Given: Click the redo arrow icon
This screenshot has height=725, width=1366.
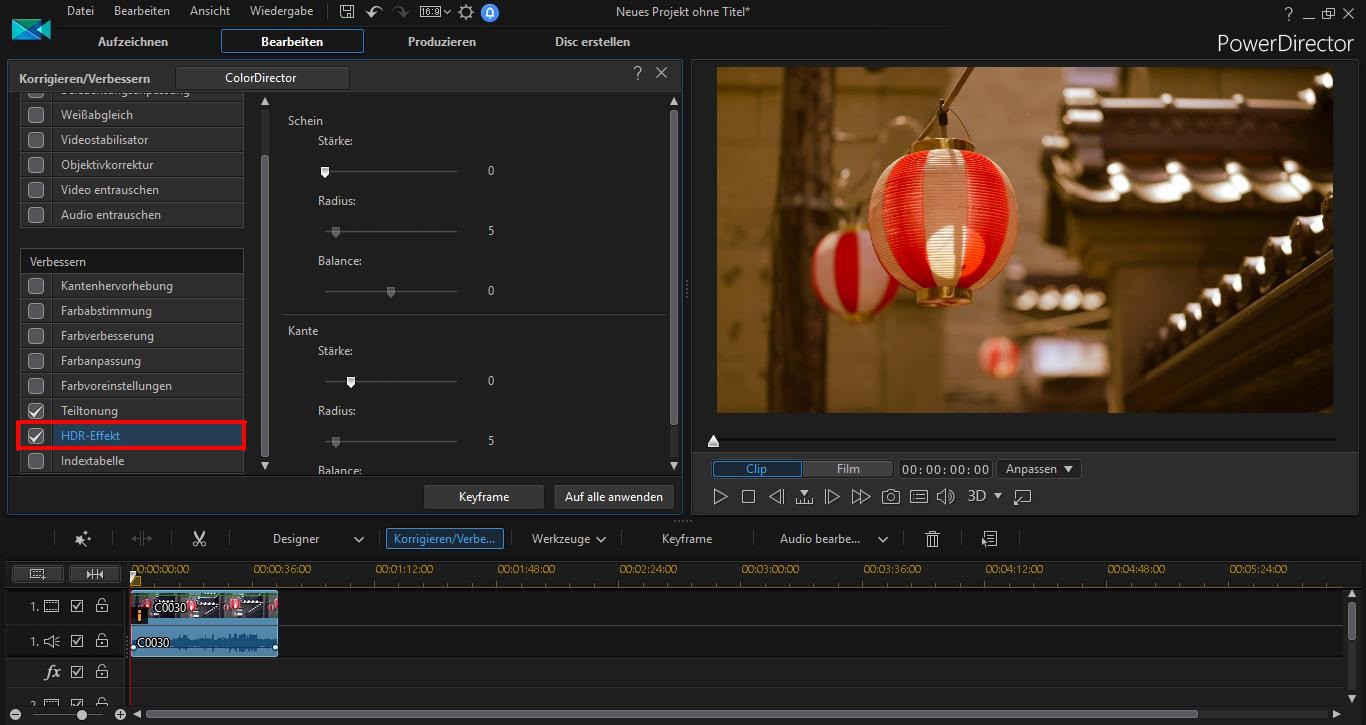Looking at the screenshot, I should point(401,12).
